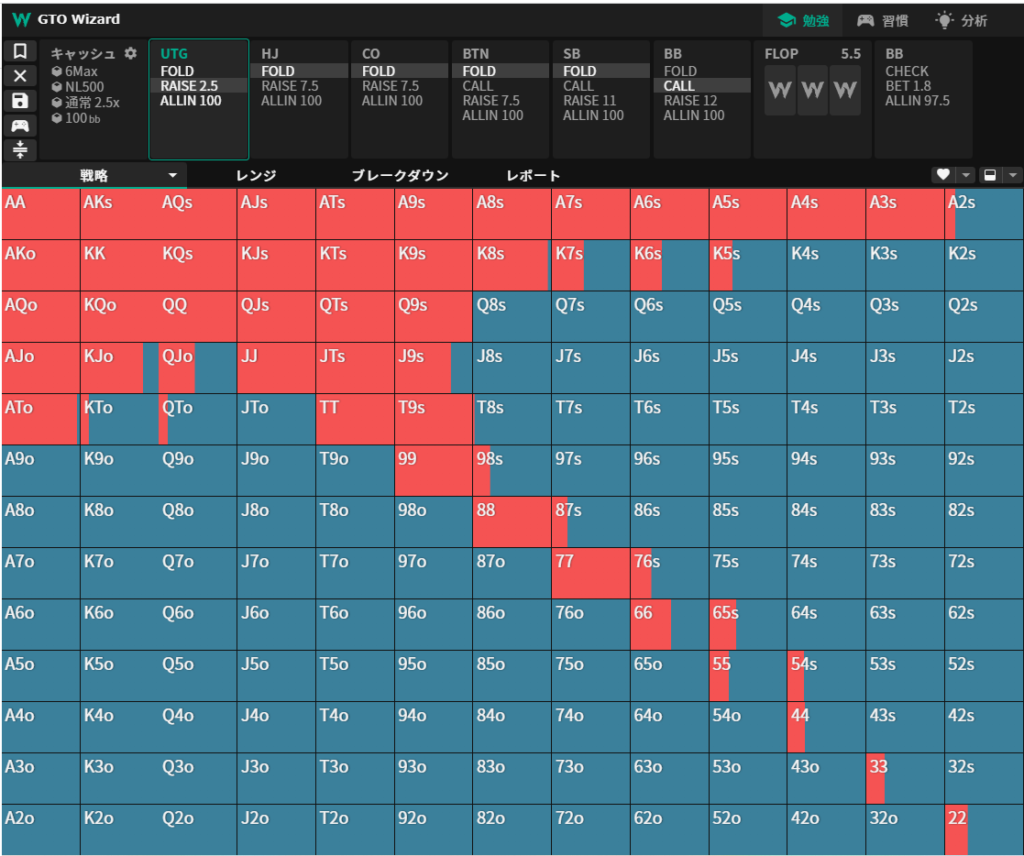Open dropdown arrow next to layout icon

coord(1013,175)
